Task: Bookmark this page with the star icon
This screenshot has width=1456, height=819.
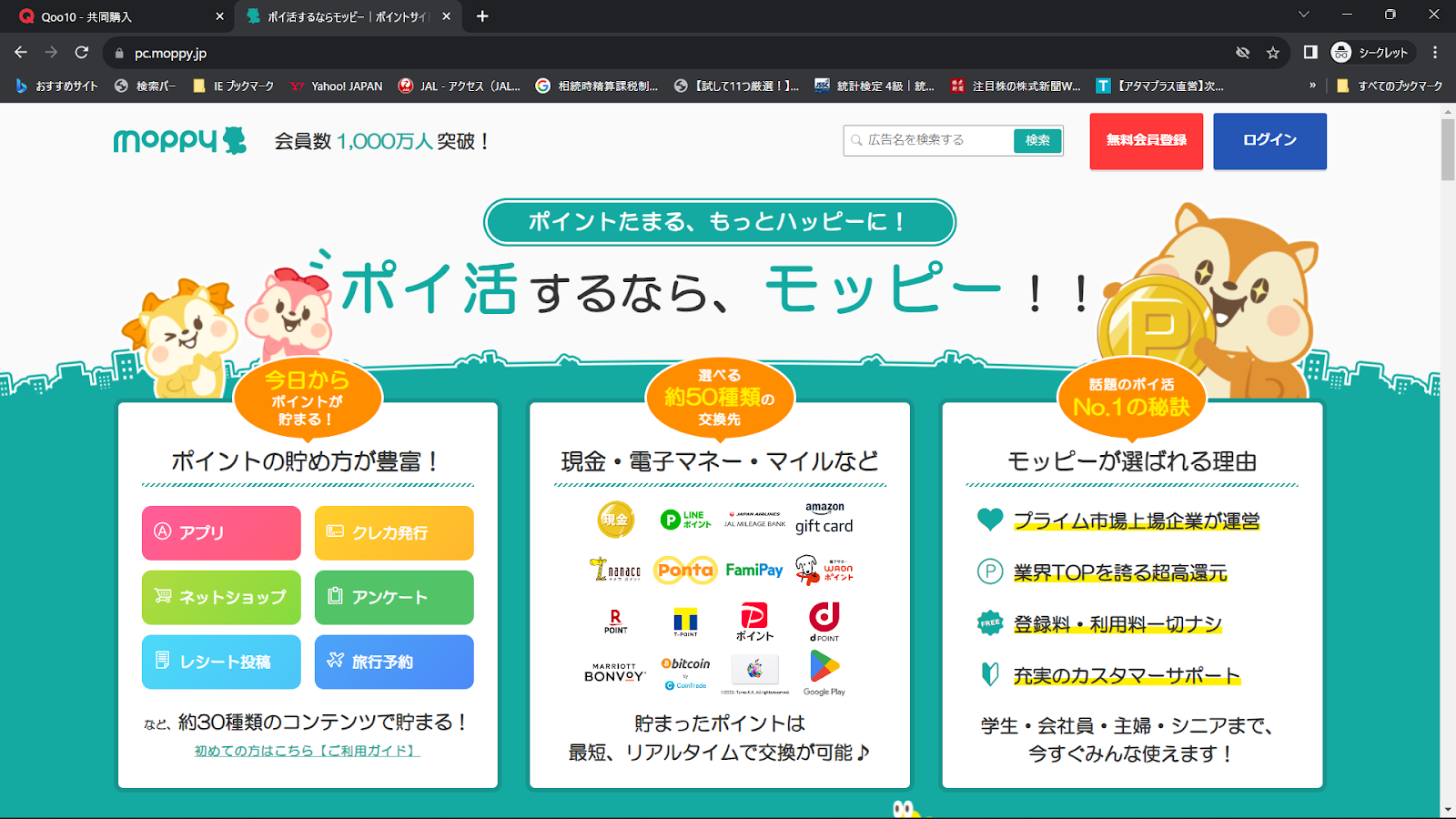Action: pos(1273,53)
